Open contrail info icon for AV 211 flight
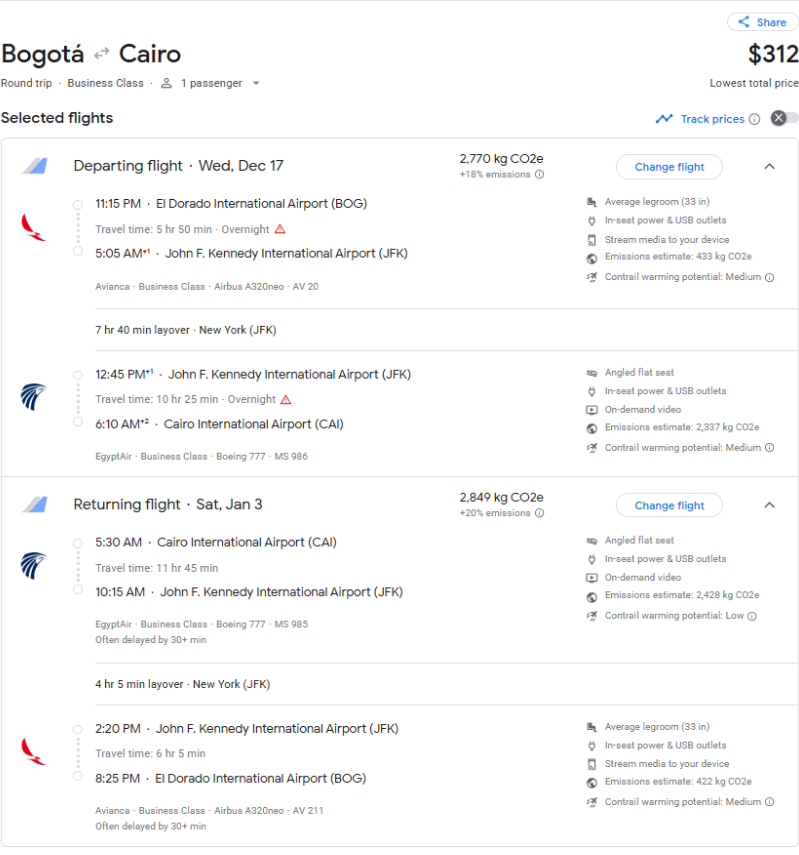 click(x=769, y=802)
